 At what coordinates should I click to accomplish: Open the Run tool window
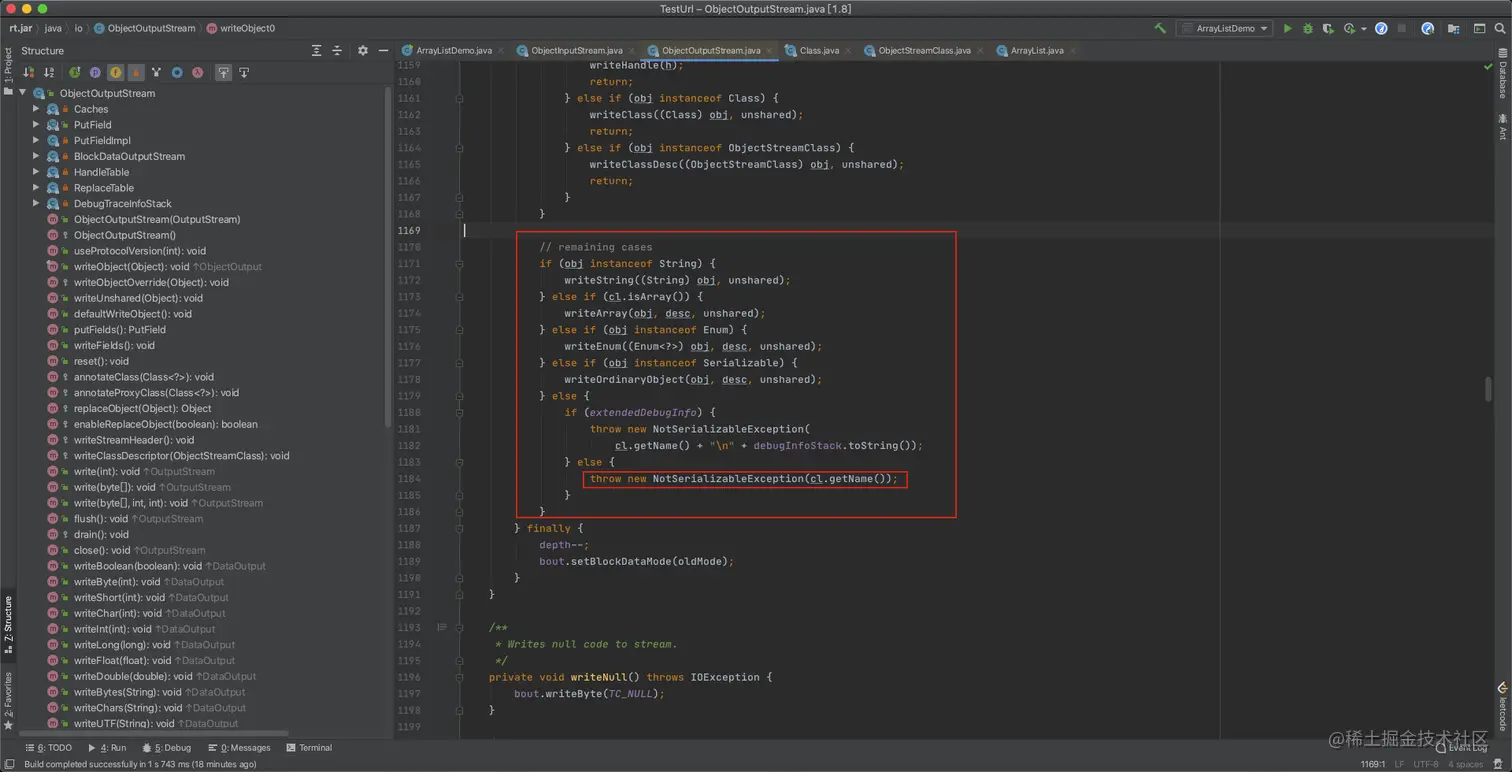pyautogui.click(x=107, y=748)
